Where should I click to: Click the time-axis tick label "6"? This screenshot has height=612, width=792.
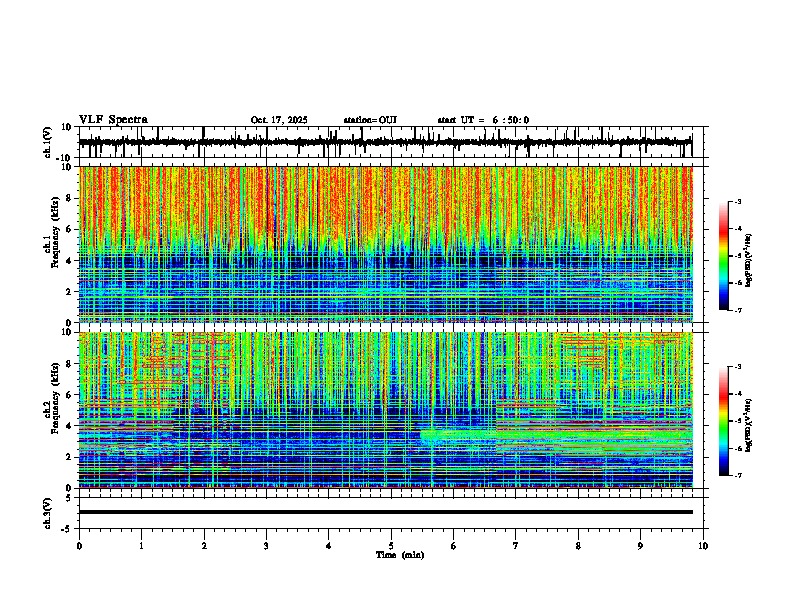click(454, 546)
